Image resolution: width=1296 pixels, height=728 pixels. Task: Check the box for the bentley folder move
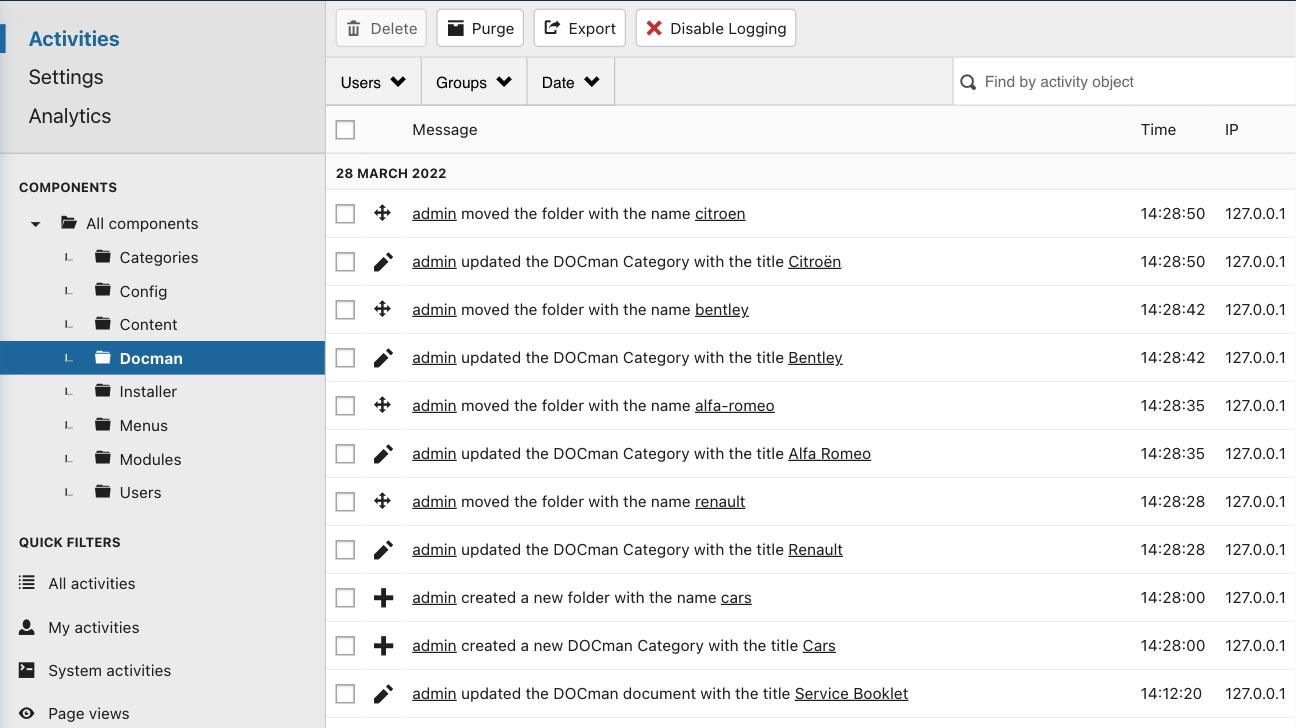345,310
